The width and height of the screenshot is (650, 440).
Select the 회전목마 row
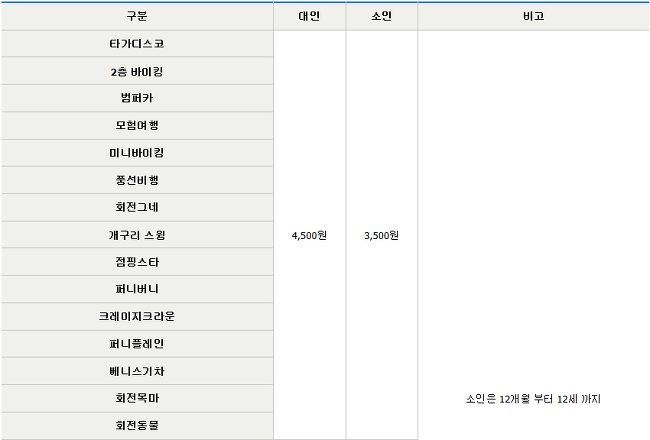[137, 398]
